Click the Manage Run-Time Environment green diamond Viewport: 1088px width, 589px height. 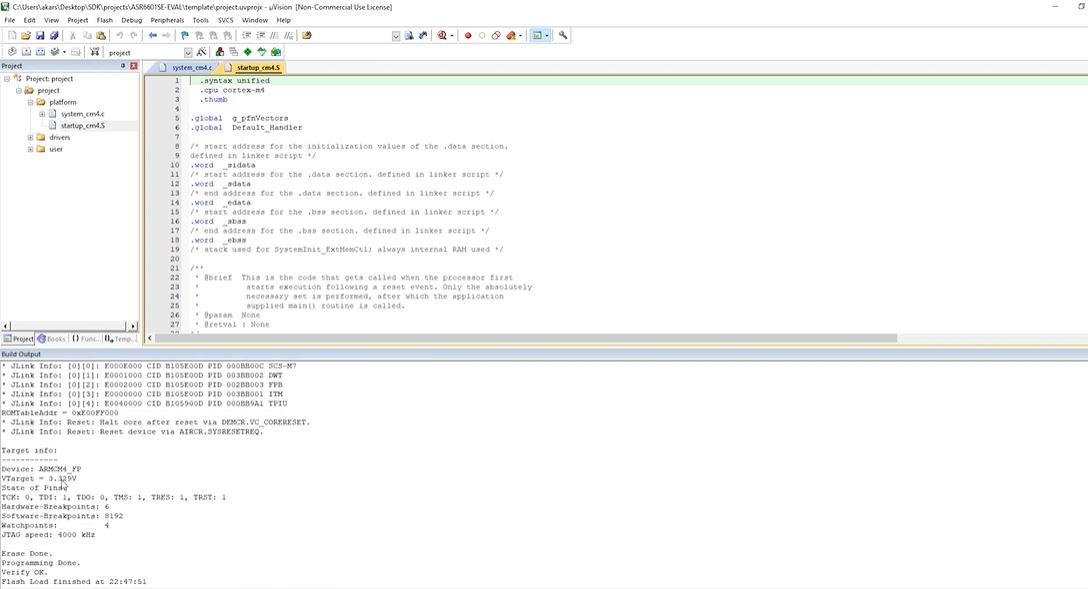(x=248, y=52)
